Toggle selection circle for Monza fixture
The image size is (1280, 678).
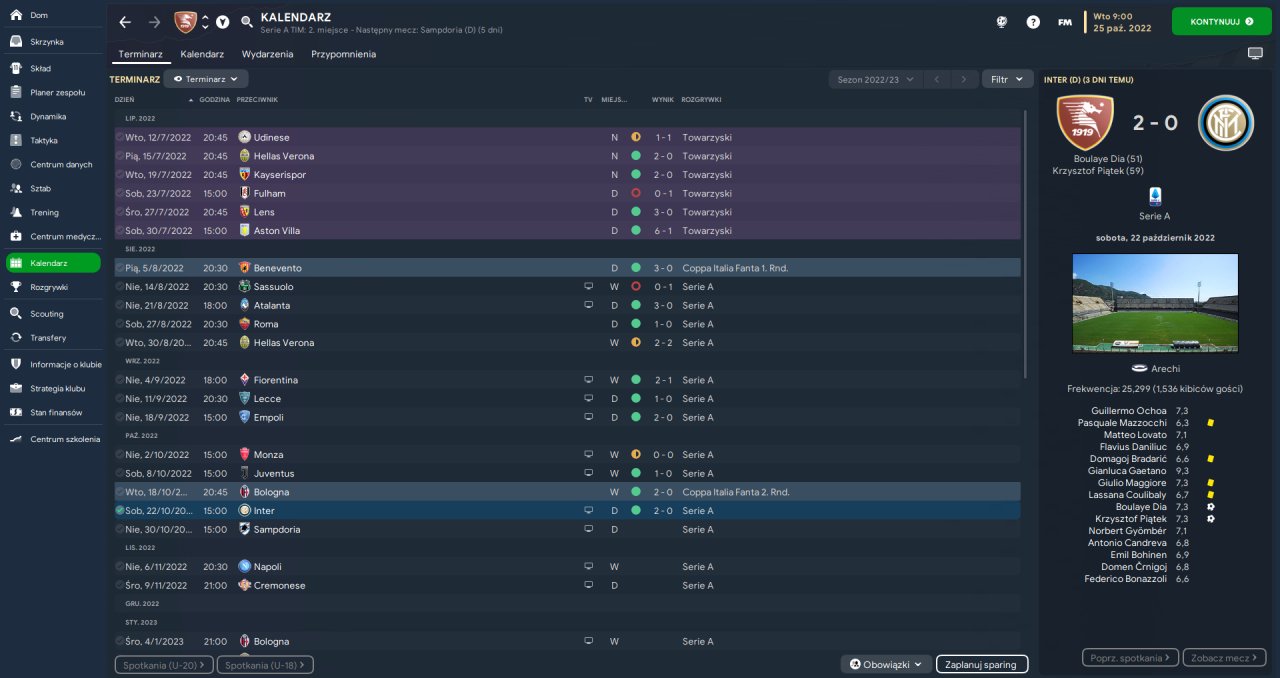(120, 455)
